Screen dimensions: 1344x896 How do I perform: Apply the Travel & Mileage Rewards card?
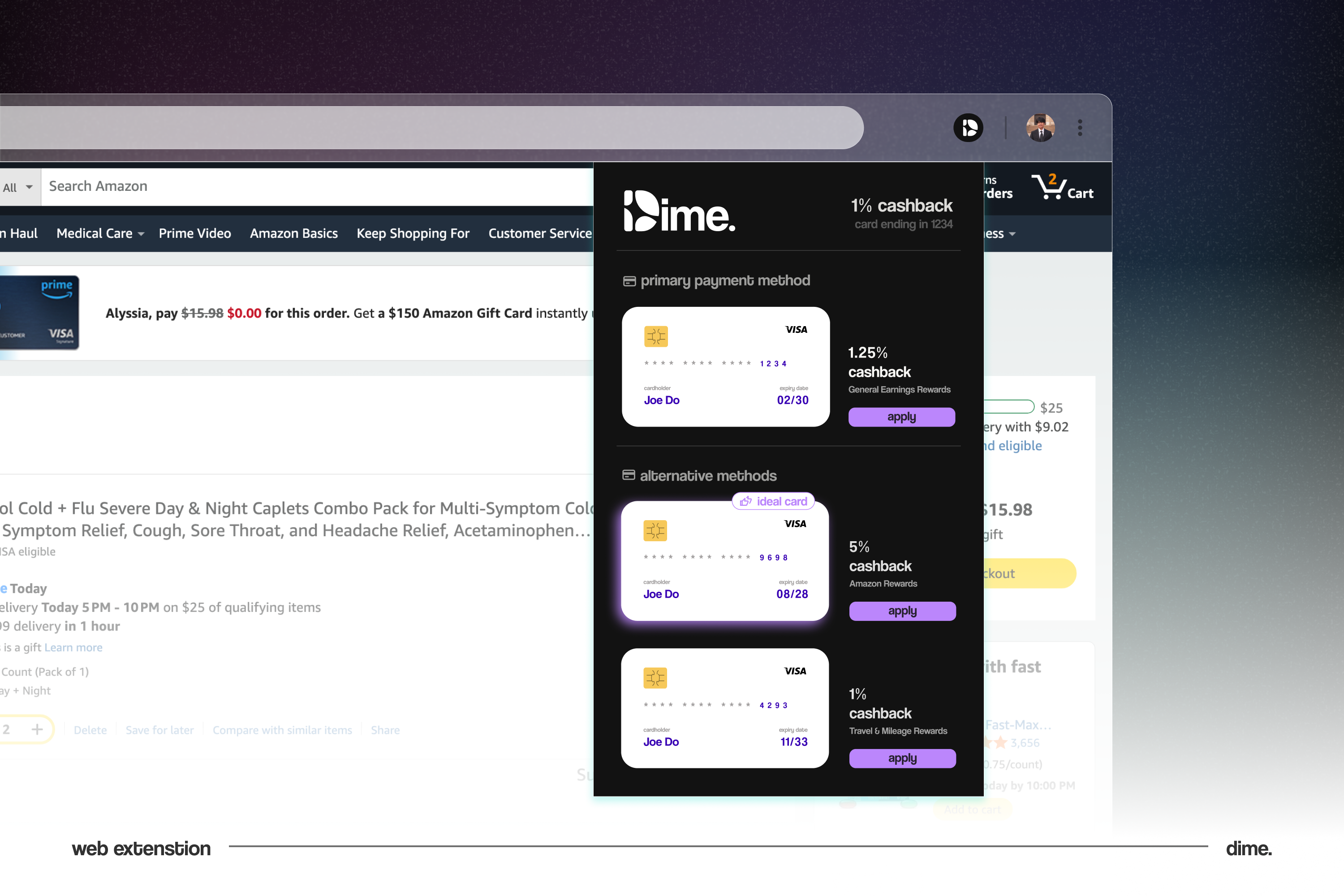click(902, 758)
